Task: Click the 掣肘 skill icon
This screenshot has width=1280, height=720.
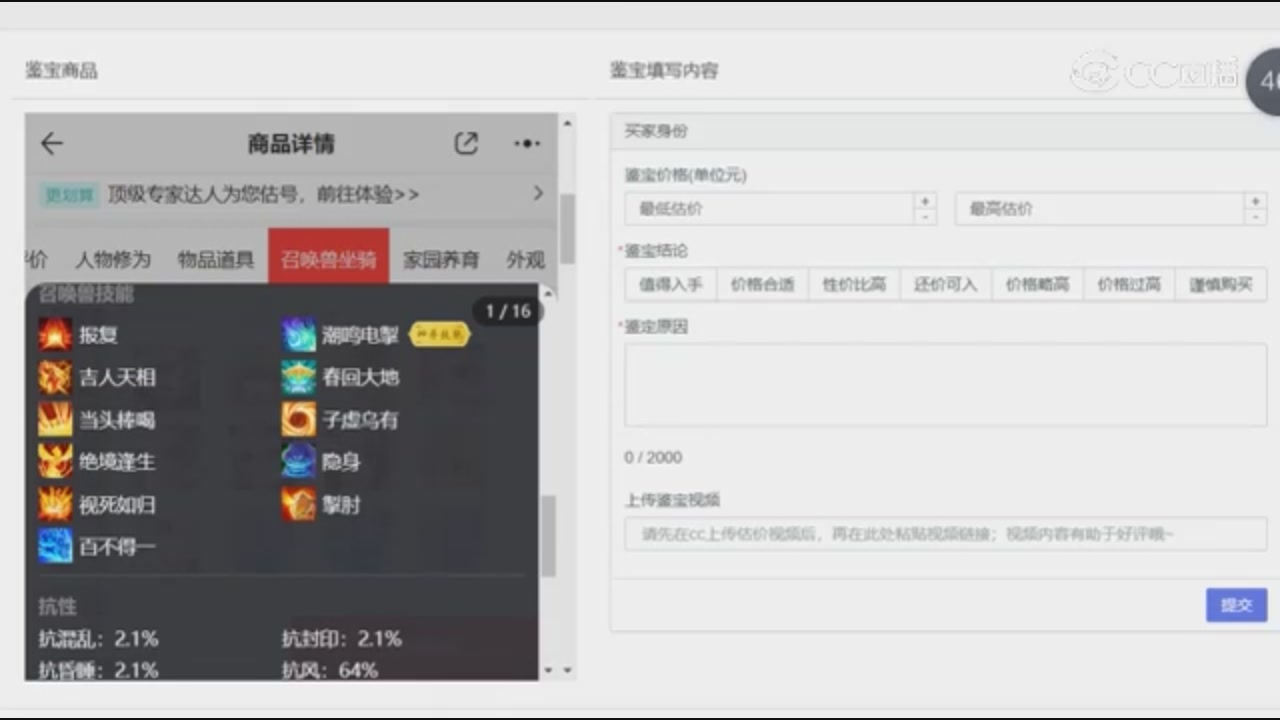Action: point(298,504)
